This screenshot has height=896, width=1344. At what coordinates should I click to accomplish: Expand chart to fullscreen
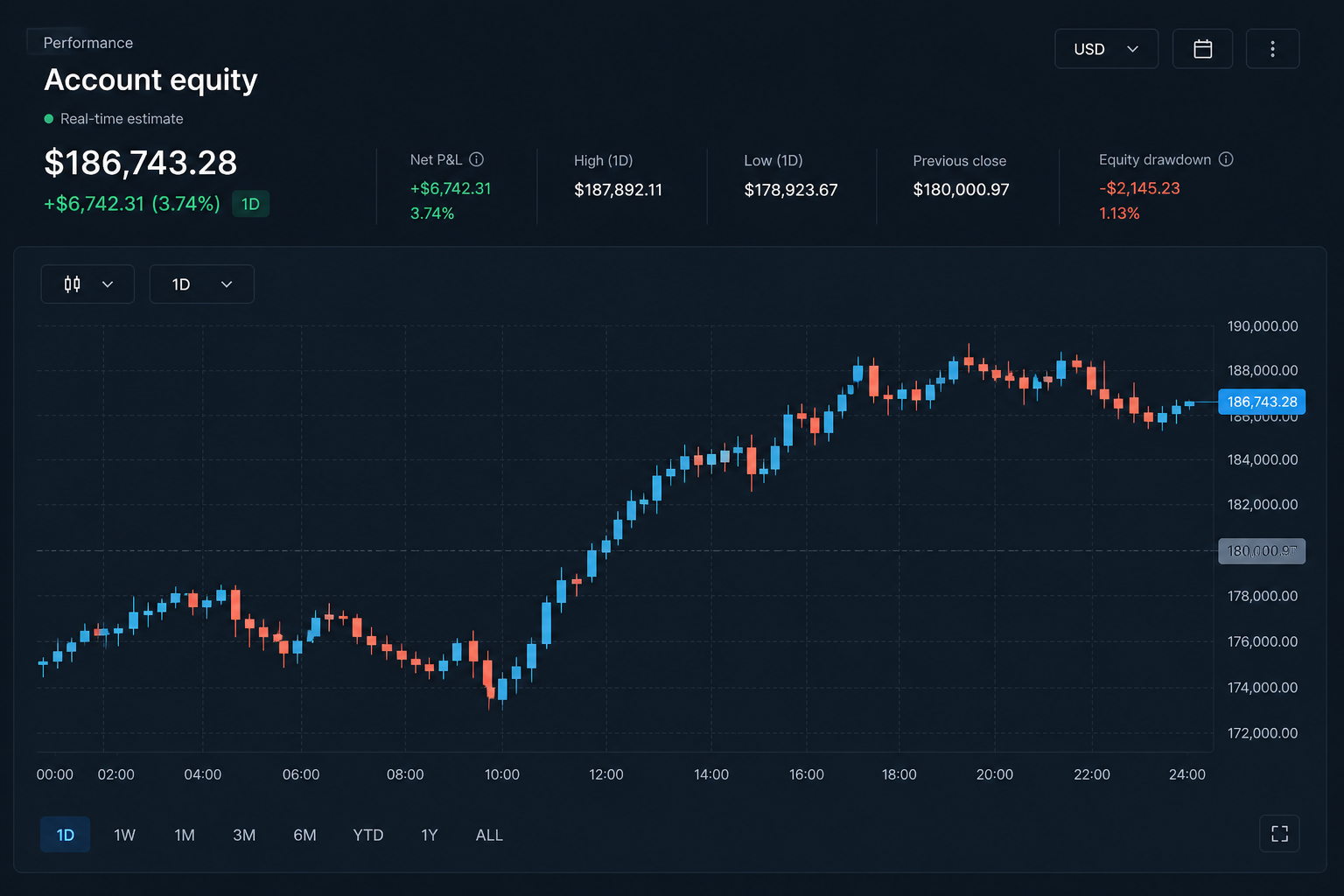point(1279,834)
